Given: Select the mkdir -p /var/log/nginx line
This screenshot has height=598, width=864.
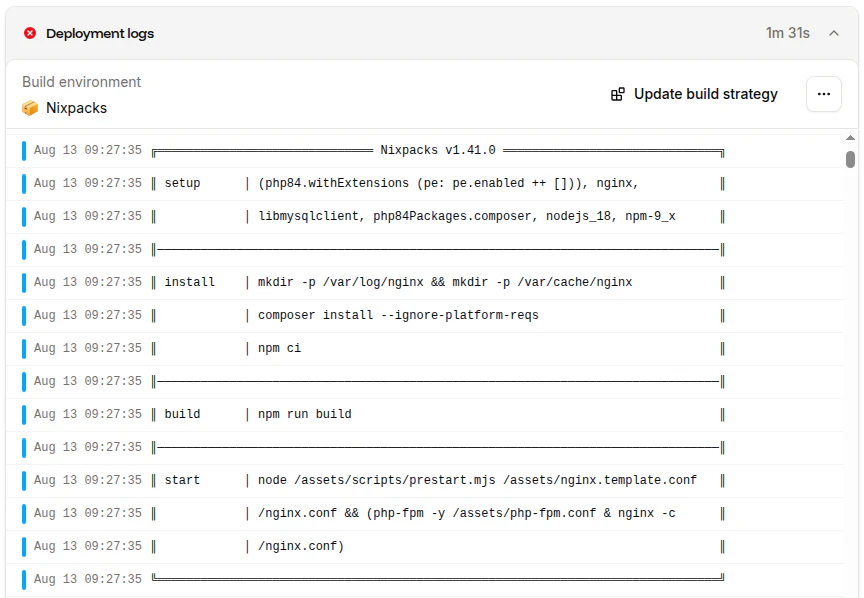Looking at the screenshot, I should (x=425, y=282).
